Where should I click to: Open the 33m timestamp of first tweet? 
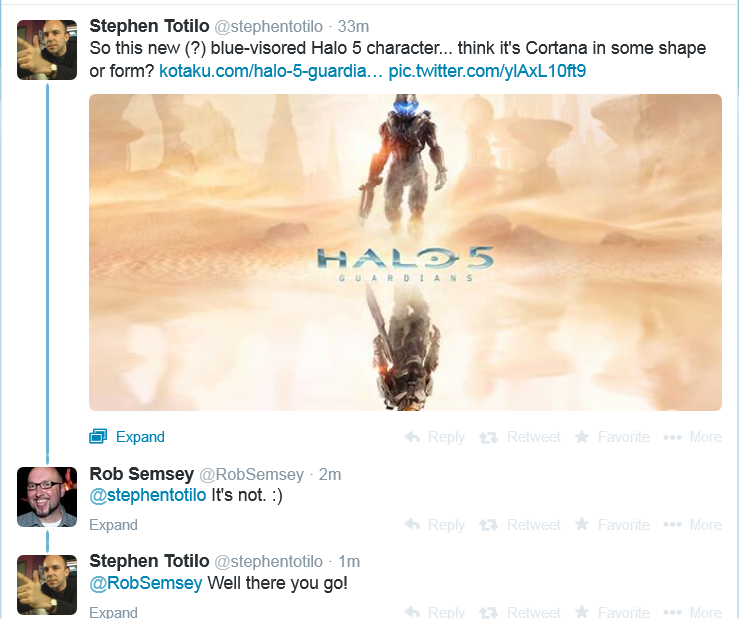point(353,26)
